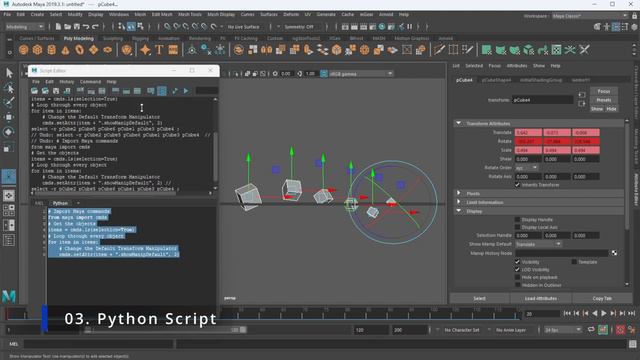Click the Render Settings clapperboard icon
Screen dimensions: 640x360
tap(373, 27)
